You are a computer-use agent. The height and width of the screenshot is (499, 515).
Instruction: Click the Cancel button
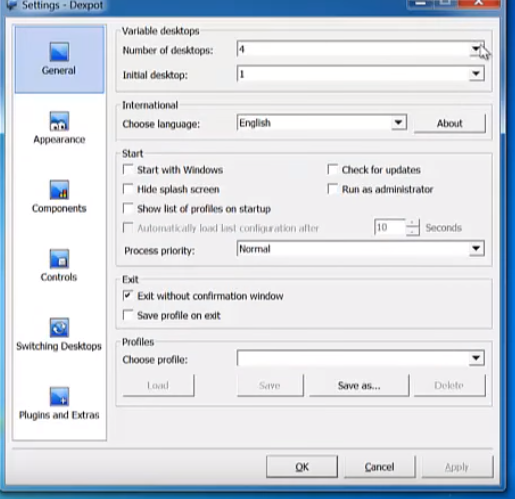pyautogui.click(x=380, y=467)
